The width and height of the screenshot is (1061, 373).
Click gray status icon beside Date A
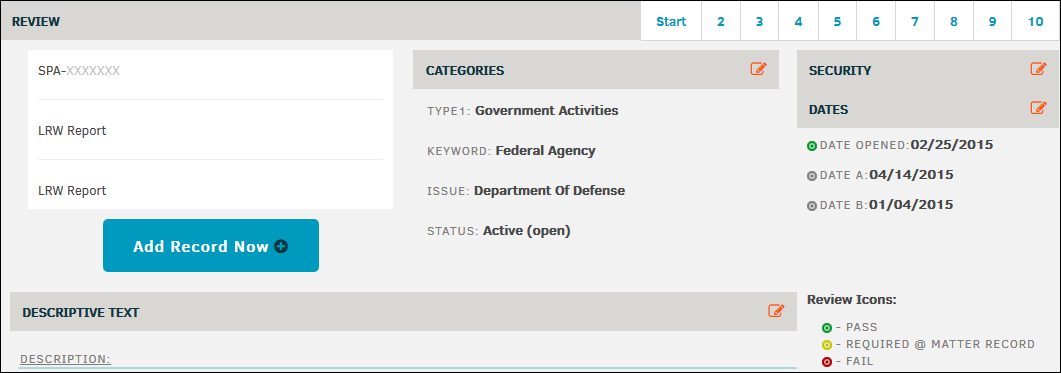pyautogui.click(x=812, y=176)
